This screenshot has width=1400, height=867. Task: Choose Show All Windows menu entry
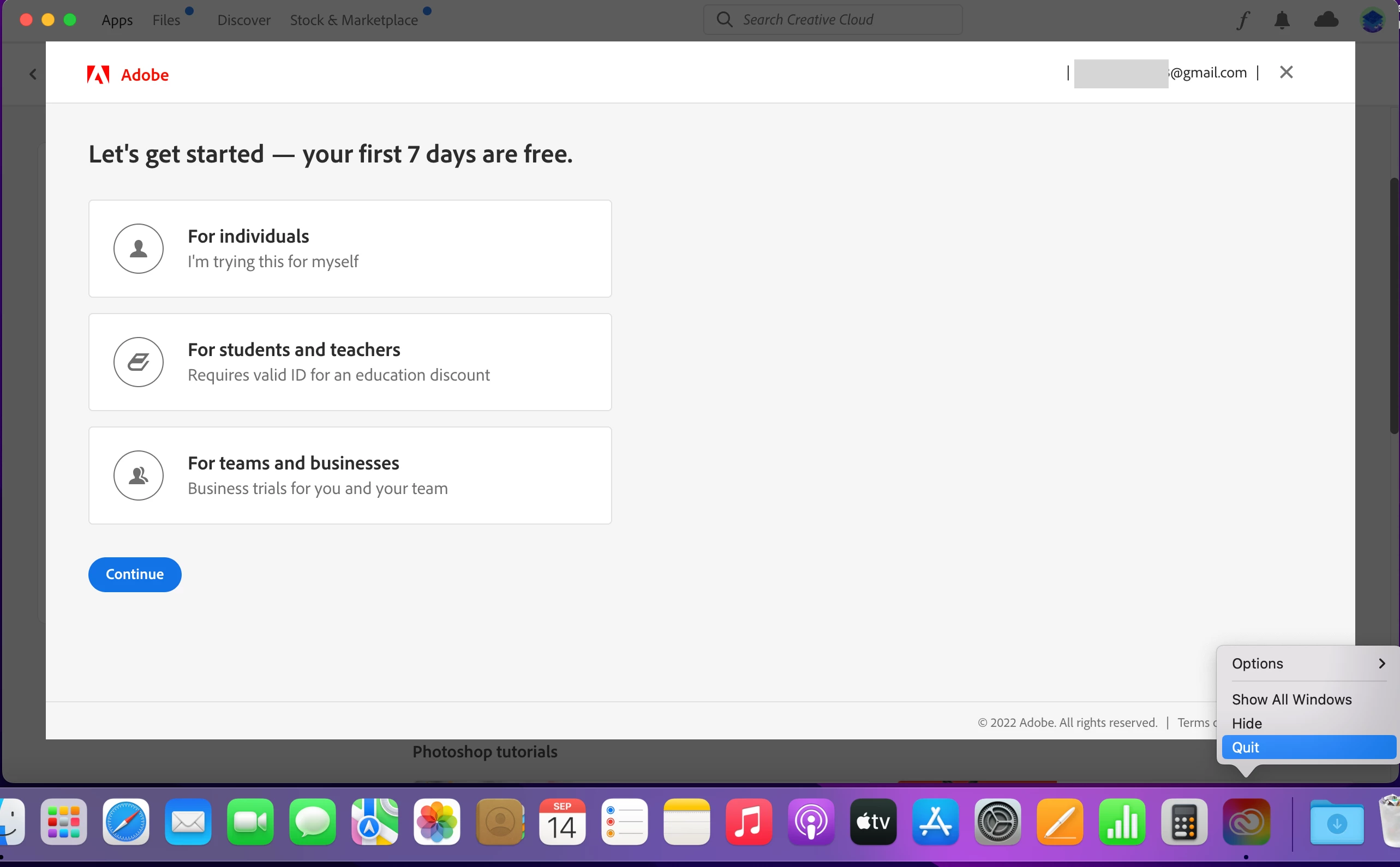point(1291,700)
